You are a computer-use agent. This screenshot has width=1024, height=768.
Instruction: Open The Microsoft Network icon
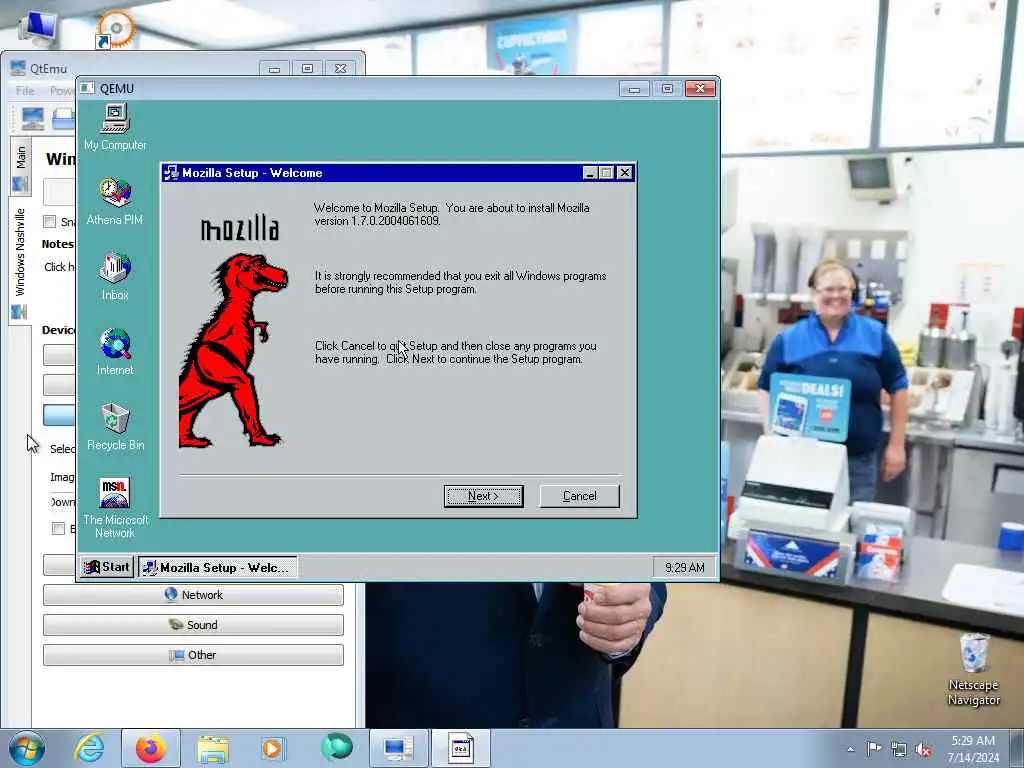115,508
